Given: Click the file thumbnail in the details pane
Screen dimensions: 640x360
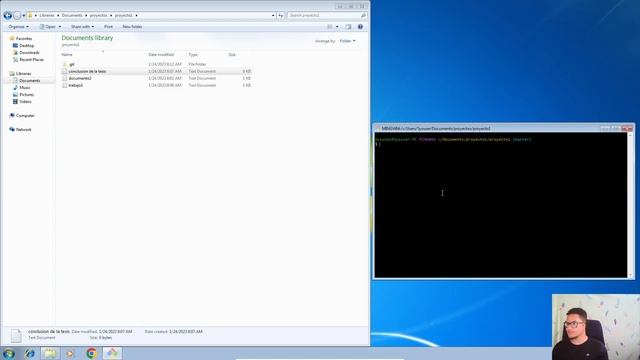Looking at the screenshot, I should [x=16, y=336].
